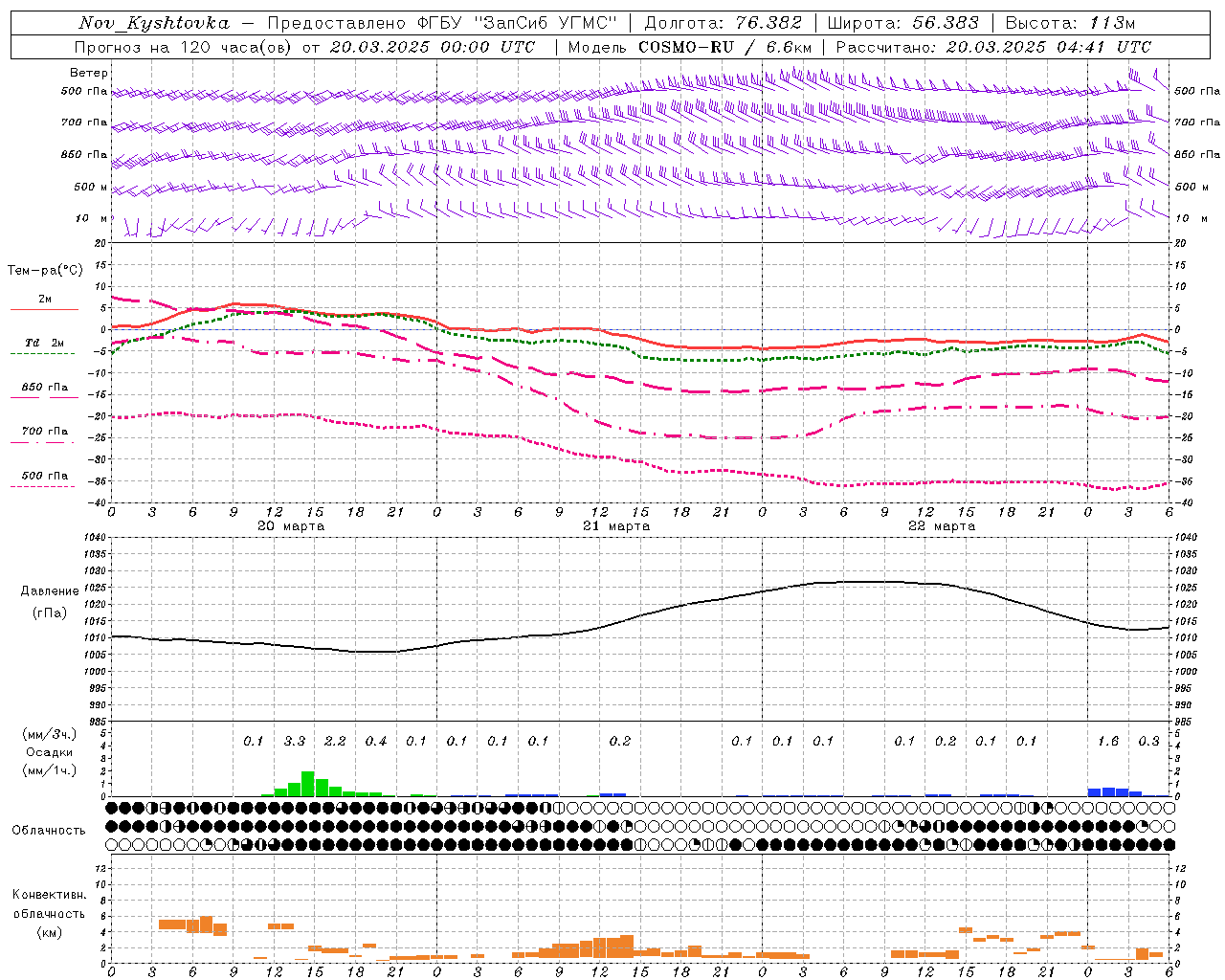The width and height of the screenshot is (1225, 980).
Task: Click the "Тем-ра(°C)" temperature axis title
Action: coord(45,270)
